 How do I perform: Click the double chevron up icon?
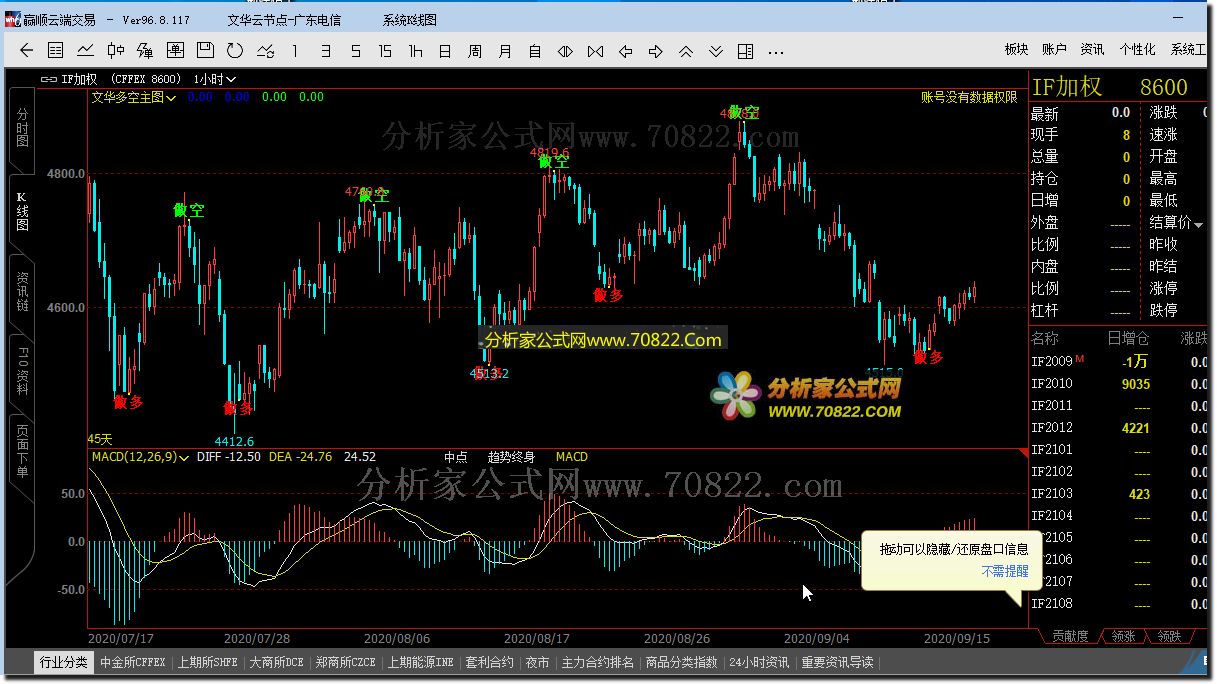coord(686,51)
